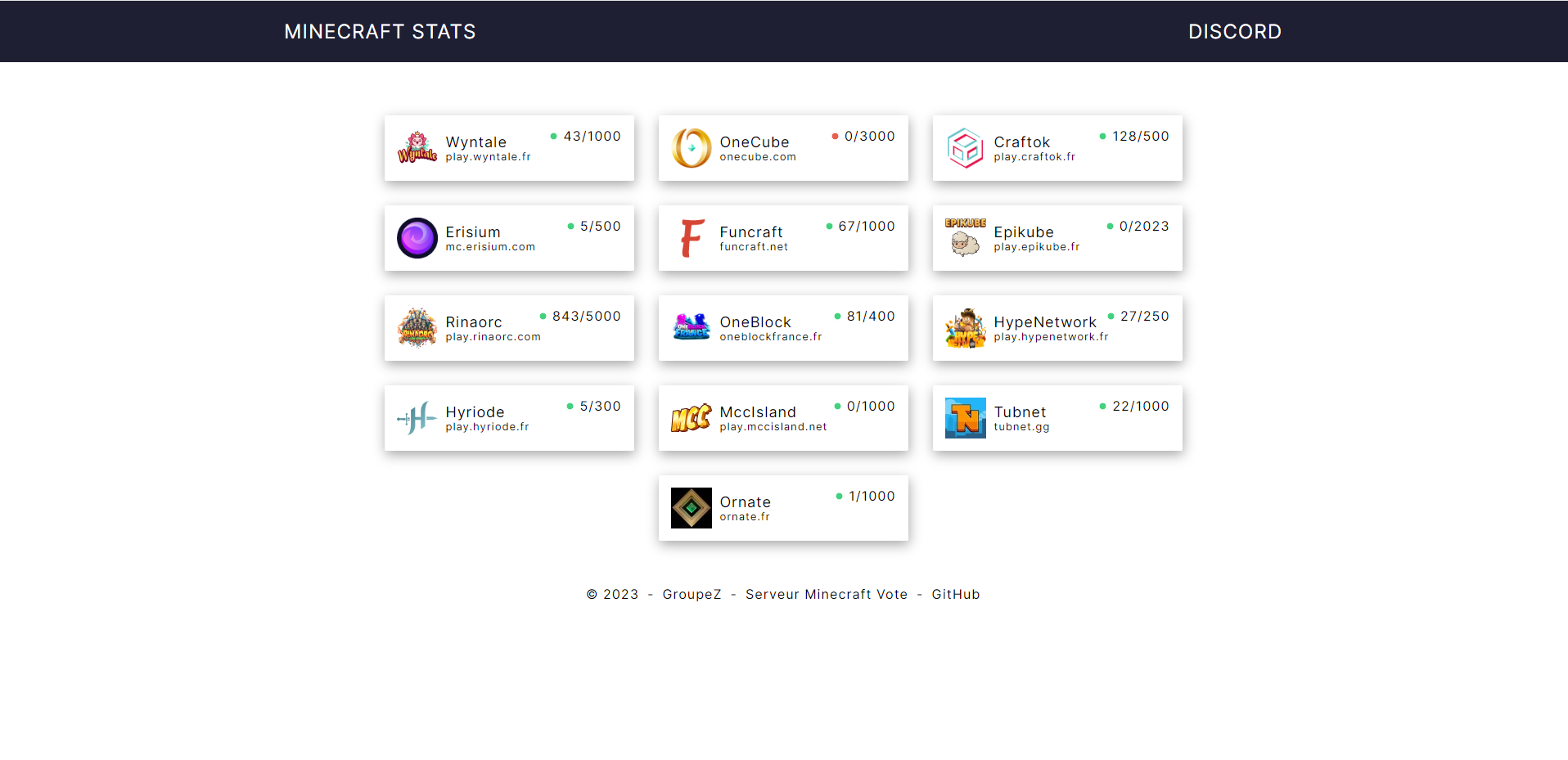
Task: Open the GroupeZ footer link
Action: (x=692, y=595)
